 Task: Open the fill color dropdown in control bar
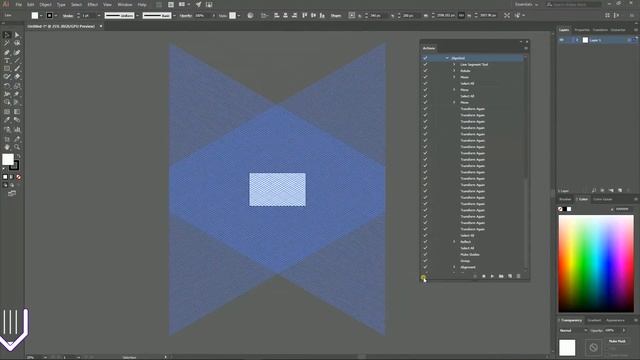pos(41,16)
